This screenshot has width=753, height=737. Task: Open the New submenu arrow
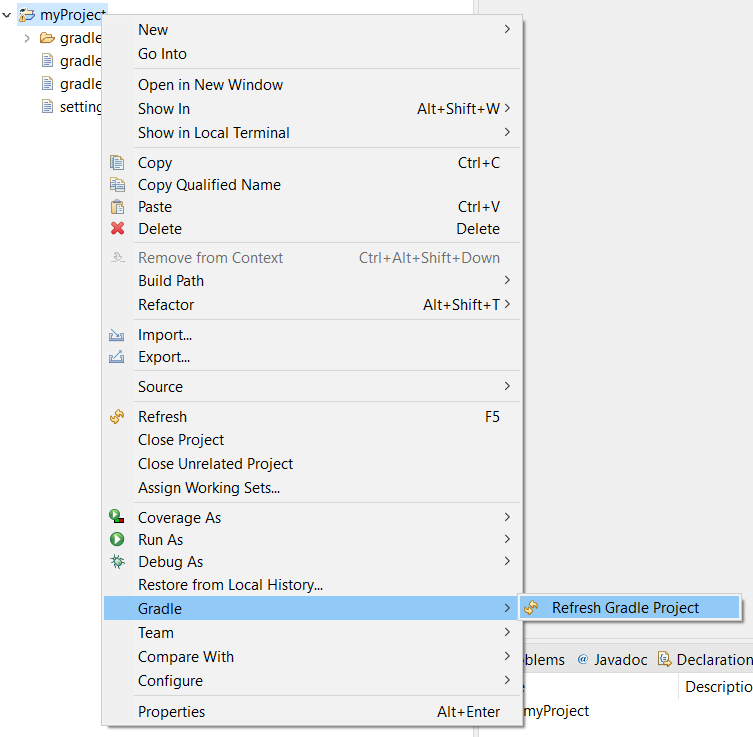point(507,30)
